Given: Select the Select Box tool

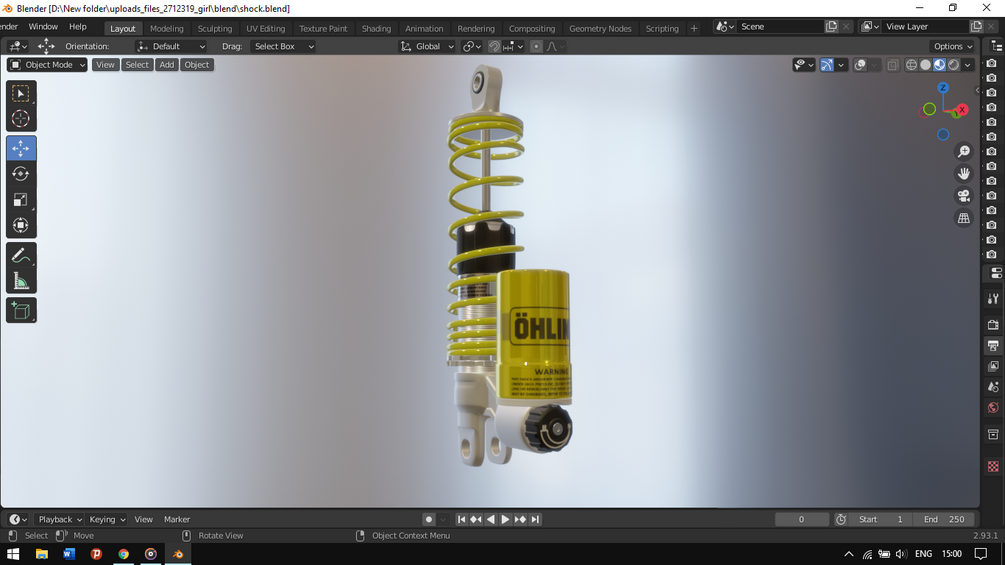Looking at the screenshot, I should (21, 94).
